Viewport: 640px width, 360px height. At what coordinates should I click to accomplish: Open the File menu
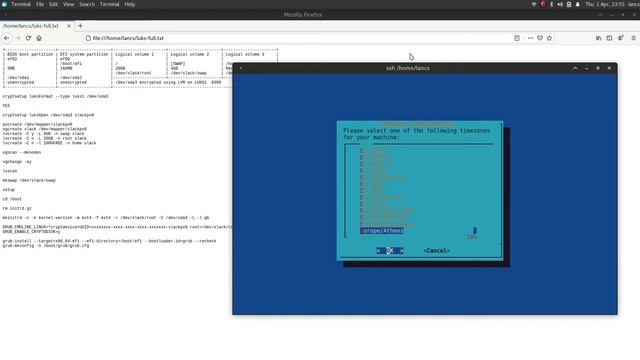click(x=40, y=4)
